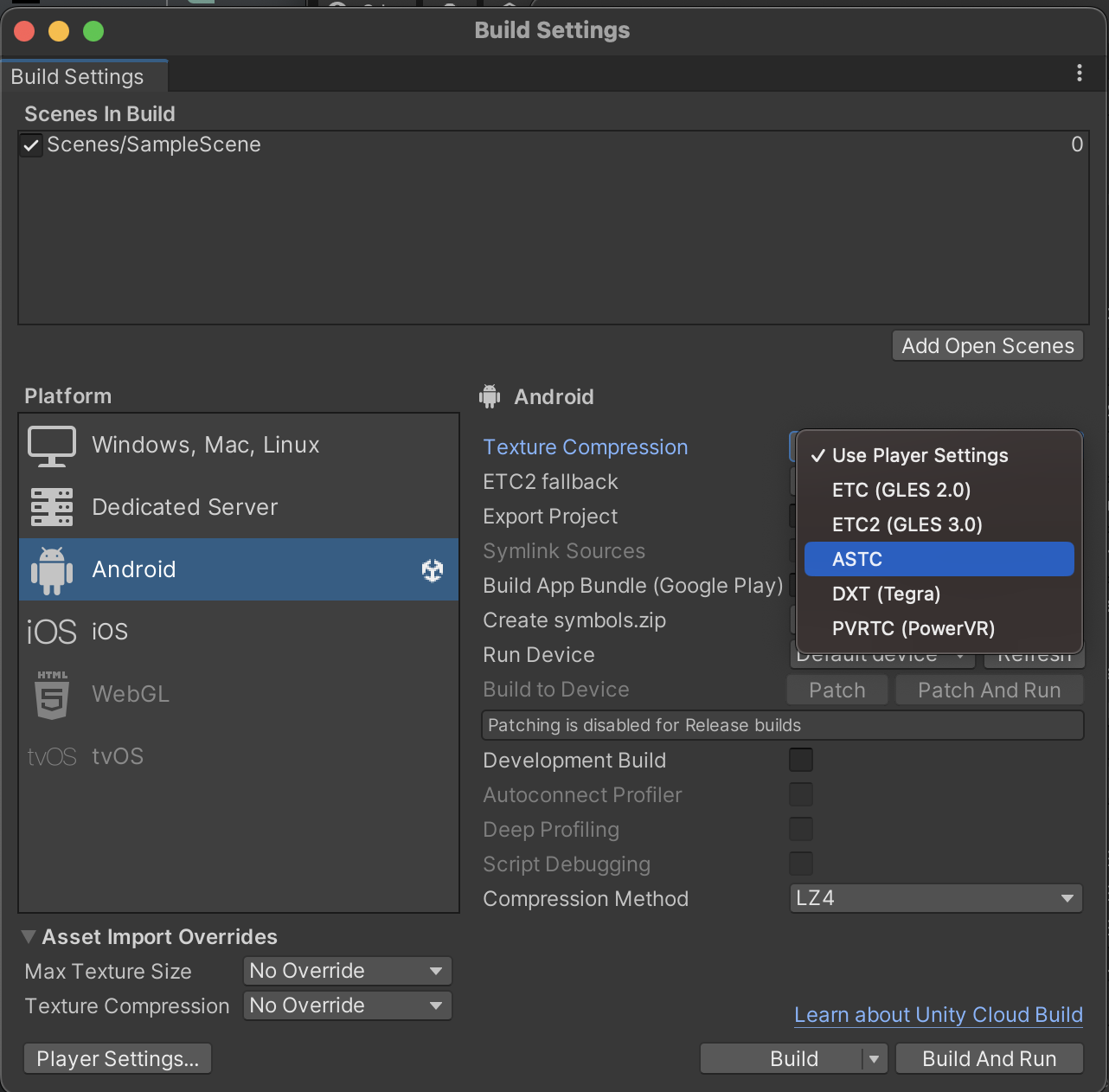Click the iOS platform logo icon

point(52,632)
